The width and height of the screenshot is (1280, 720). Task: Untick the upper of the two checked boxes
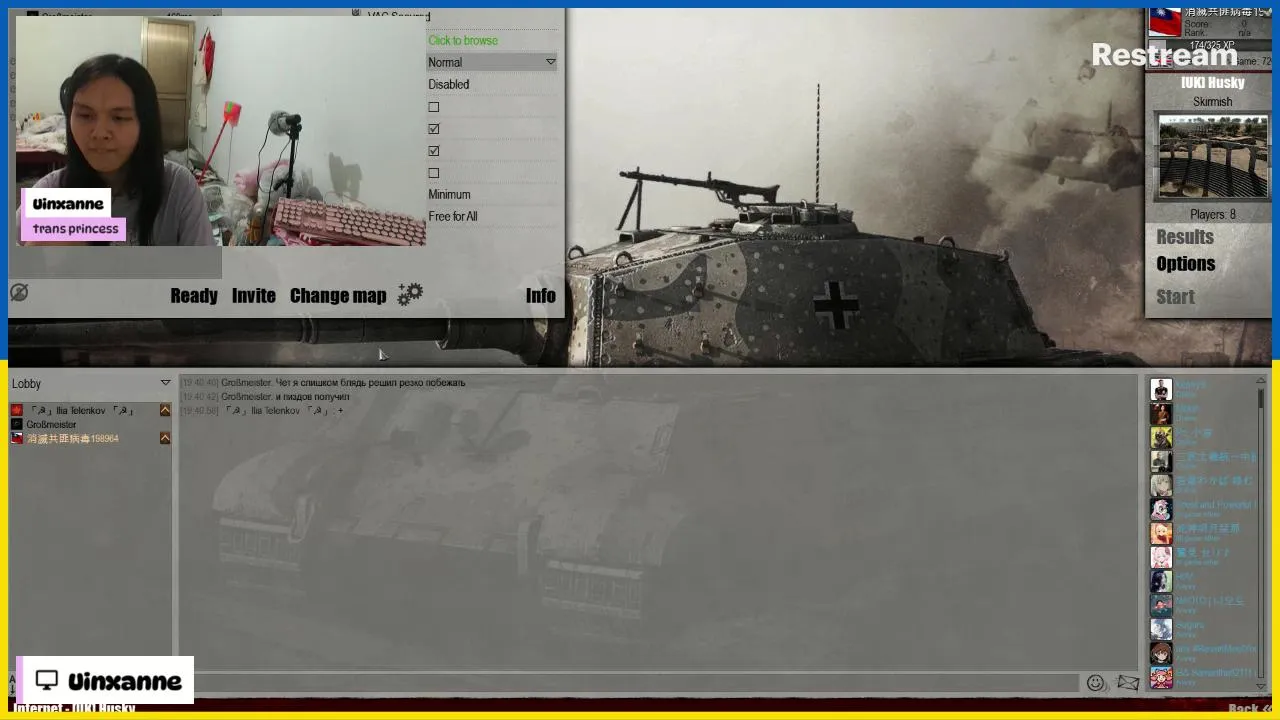pos(434,129)
